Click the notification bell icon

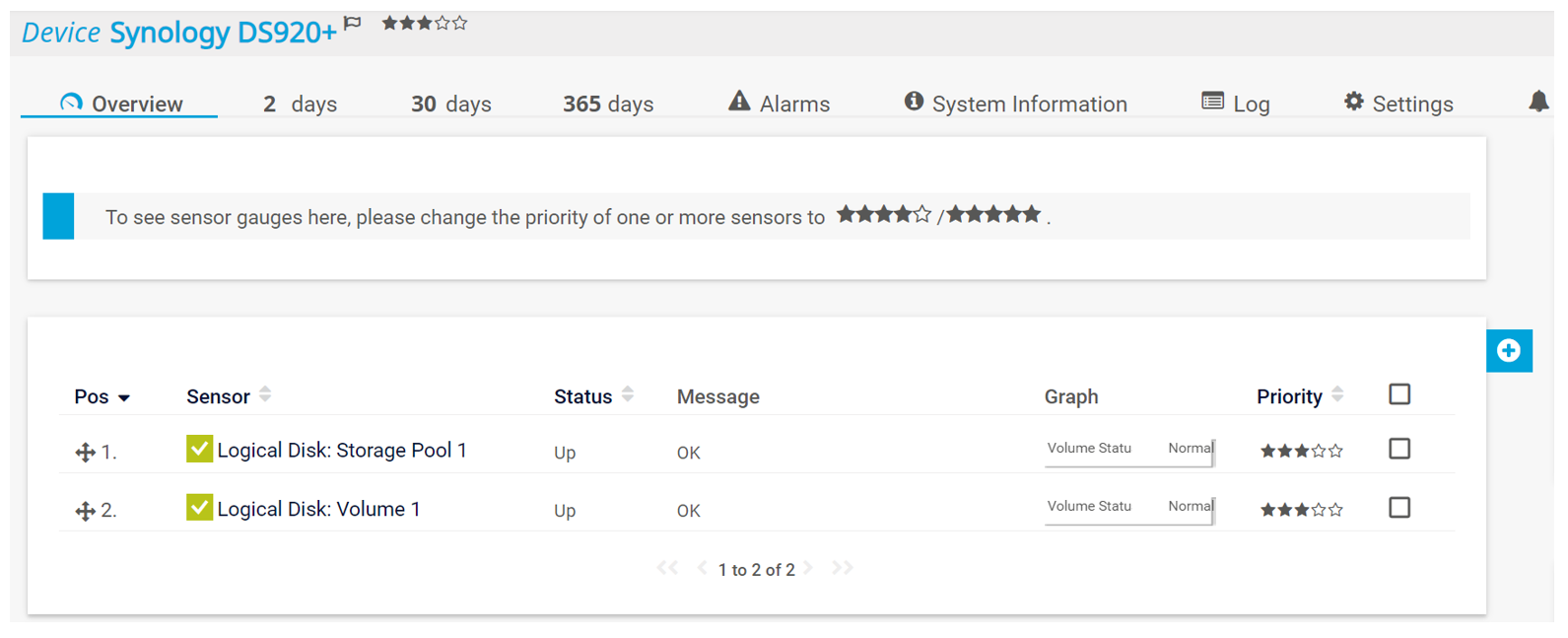coord(1538,102)
